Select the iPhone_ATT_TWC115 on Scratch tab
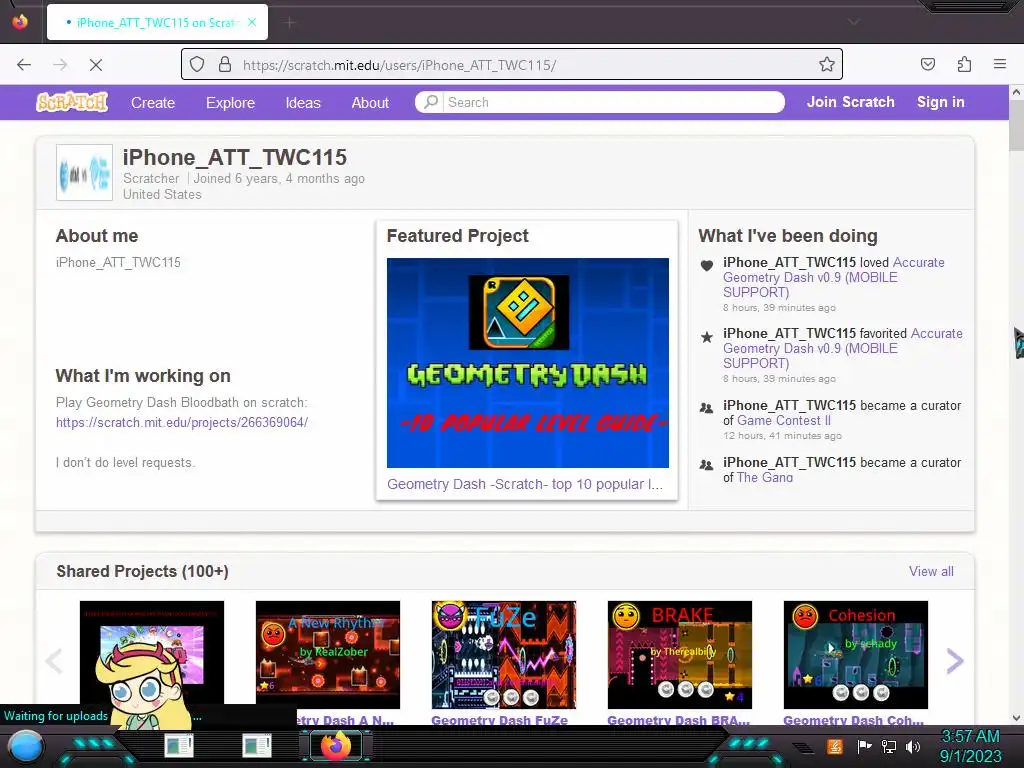Image resolution: width=1024 pixels, height=768 pixels. [x=157, y=22]
